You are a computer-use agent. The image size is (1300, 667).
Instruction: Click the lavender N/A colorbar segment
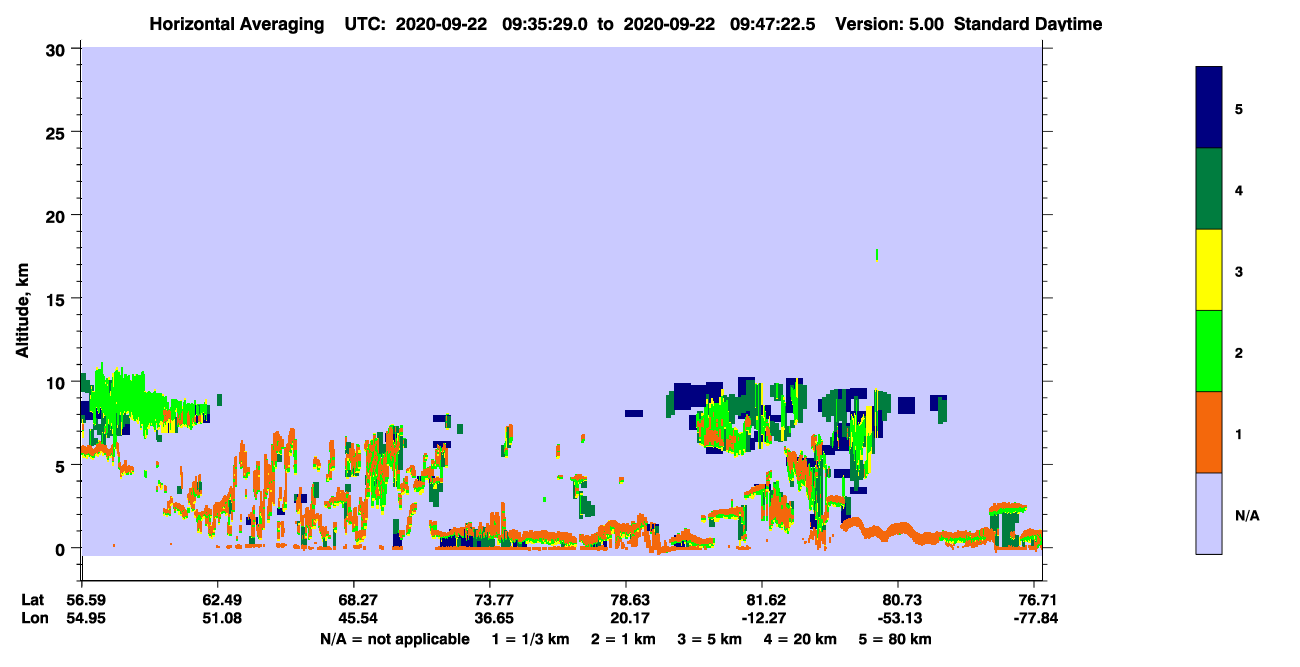tap(1209, 513)
